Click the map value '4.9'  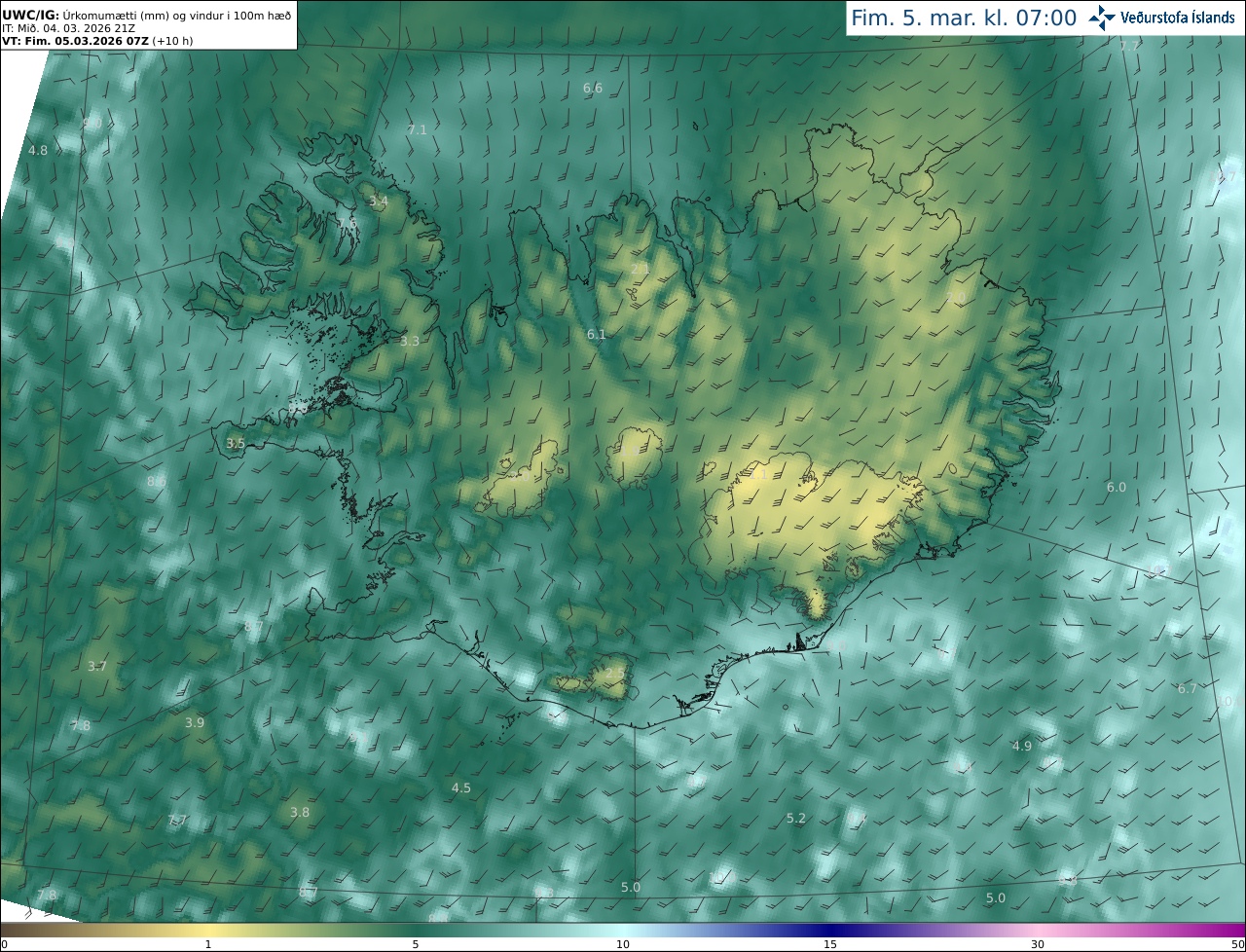tap(1022, 746)
